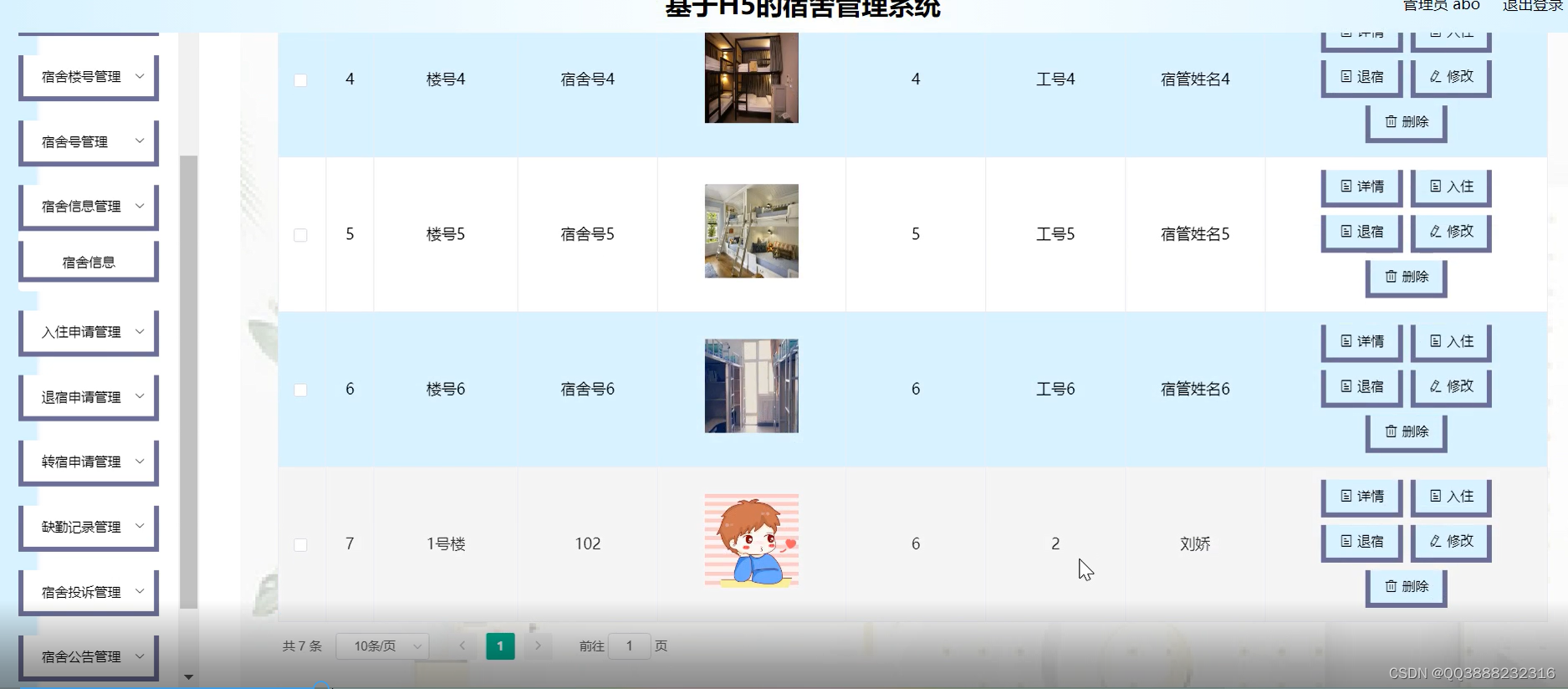Viewport: 1568px width, 689px height.
Task: Go to next page arrow
Action: point(538,646)
